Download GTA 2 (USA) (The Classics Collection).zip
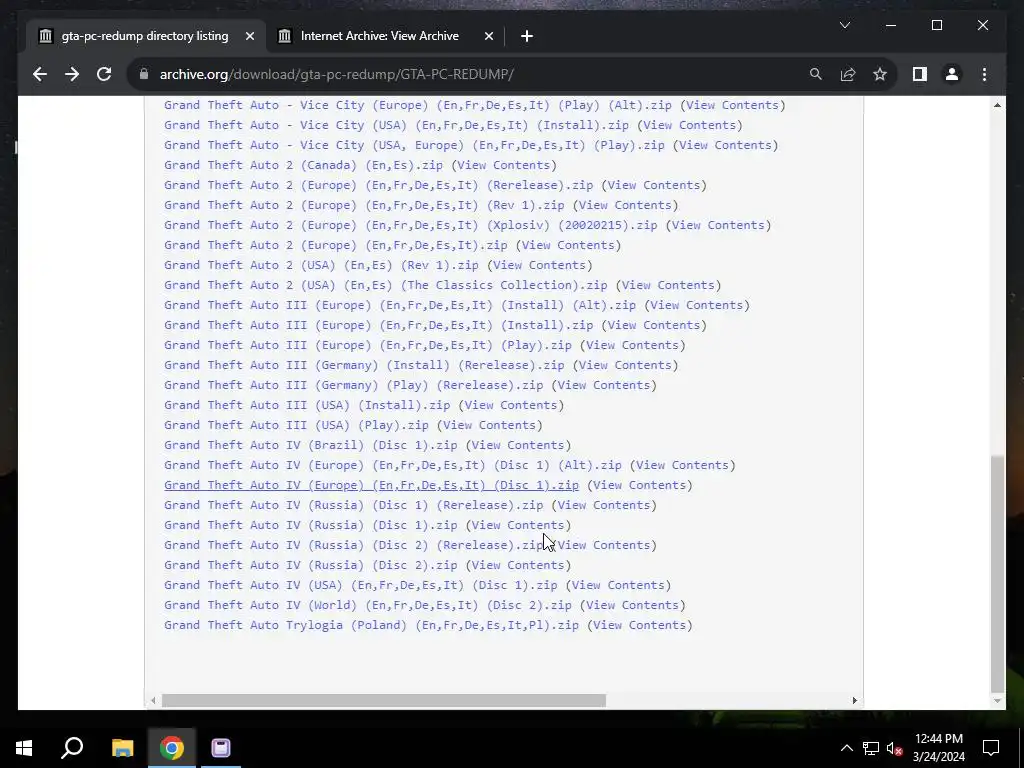The width and height of the screenshot is (1024, 768). [x=385, y=285]
